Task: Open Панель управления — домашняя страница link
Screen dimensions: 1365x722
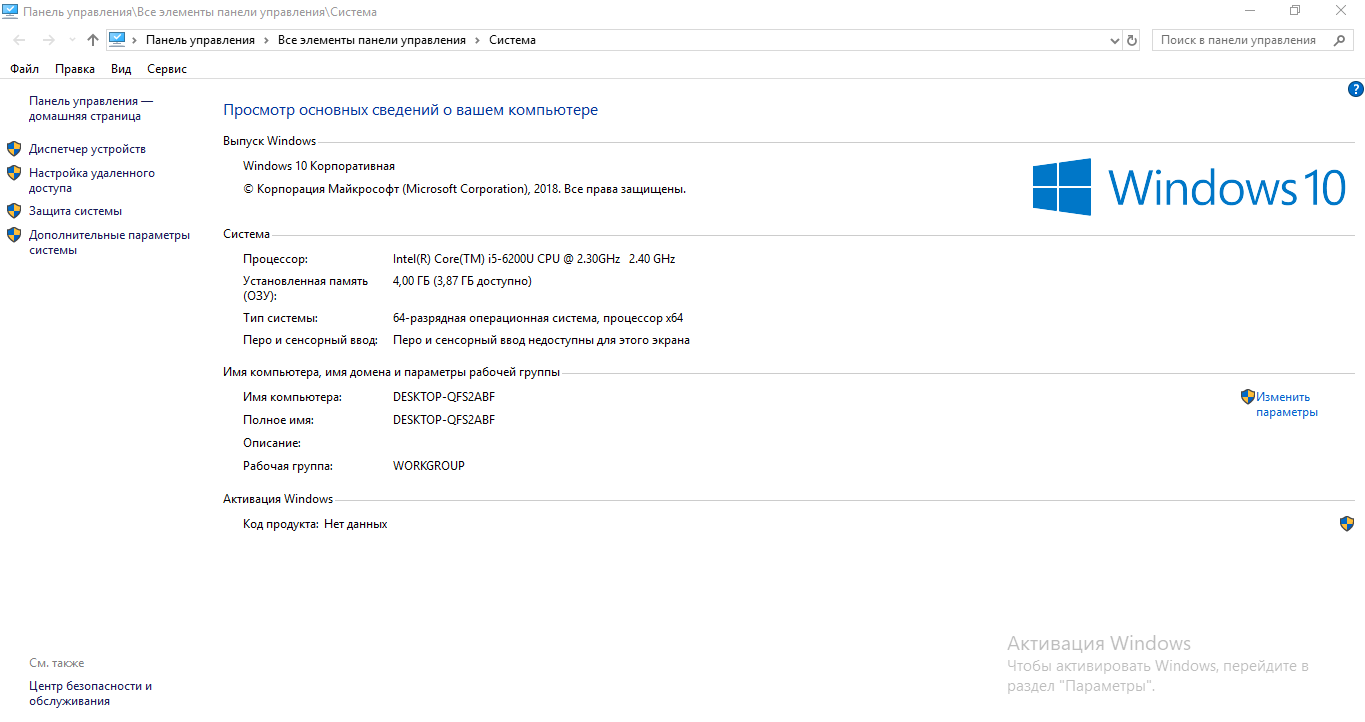Action: (x=91, y=109)
